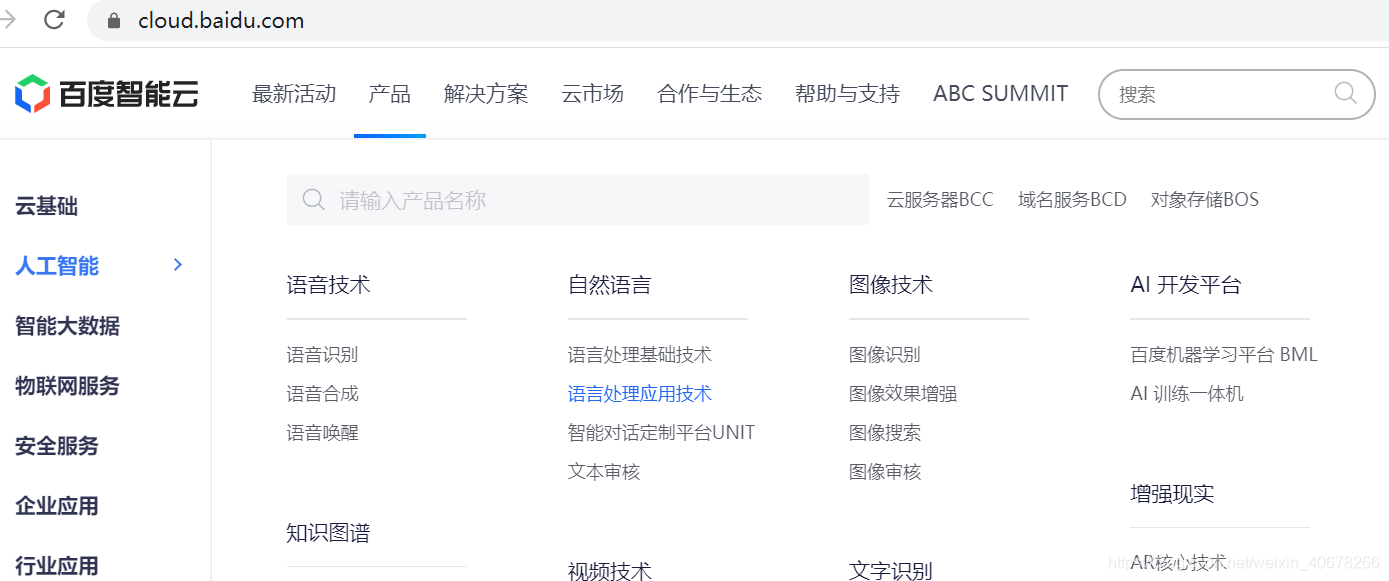Open the 语音唤醒 product link

tap(322, 433)
